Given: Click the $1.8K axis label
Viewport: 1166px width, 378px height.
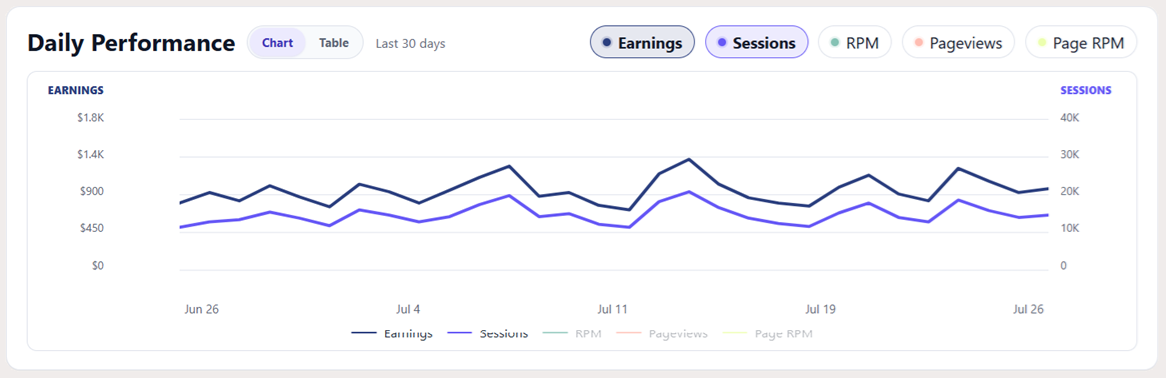Looking at the screenshot, I should point(91,118).
